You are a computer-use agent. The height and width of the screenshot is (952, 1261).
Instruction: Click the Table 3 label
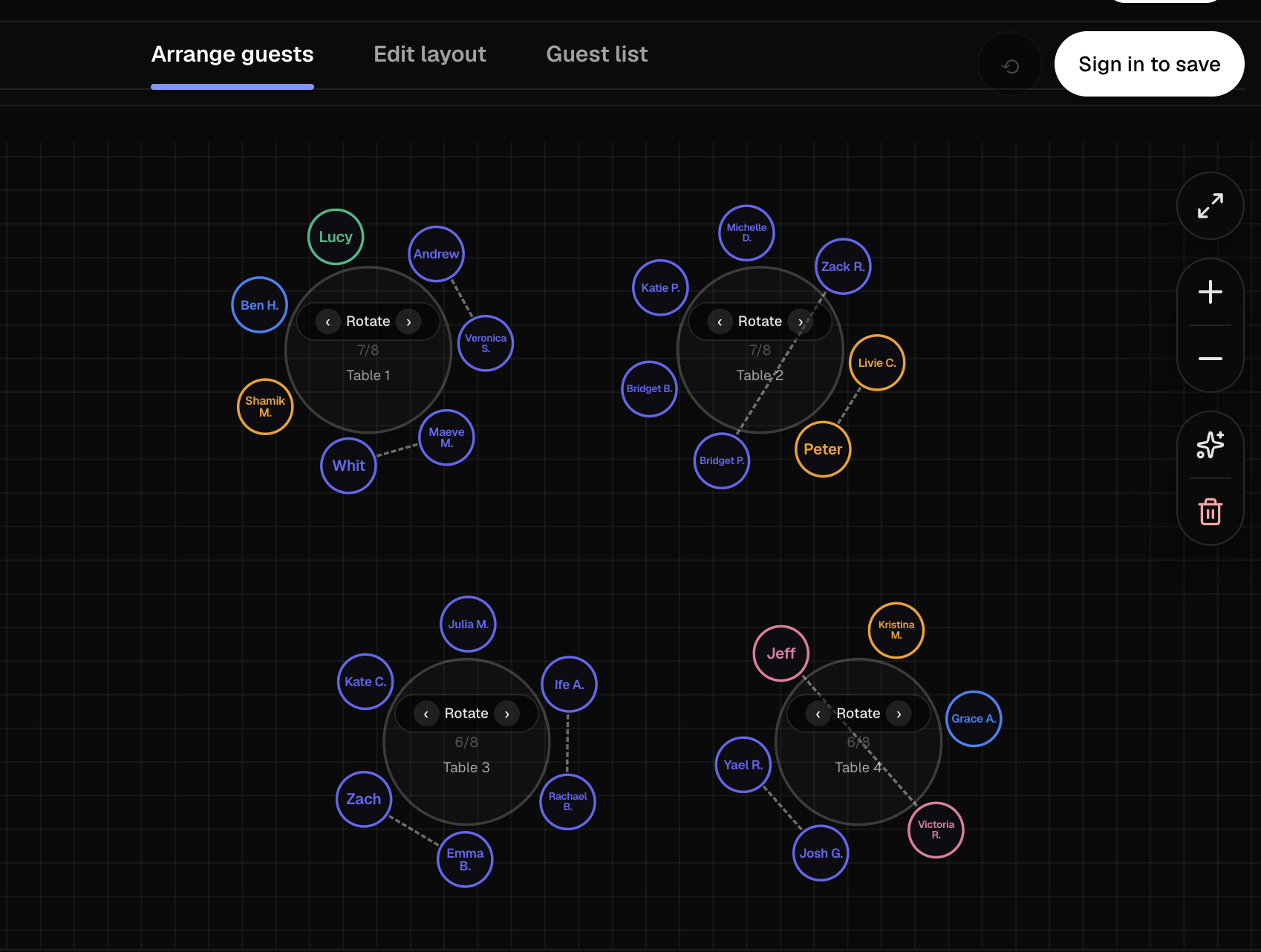(466, 768)
